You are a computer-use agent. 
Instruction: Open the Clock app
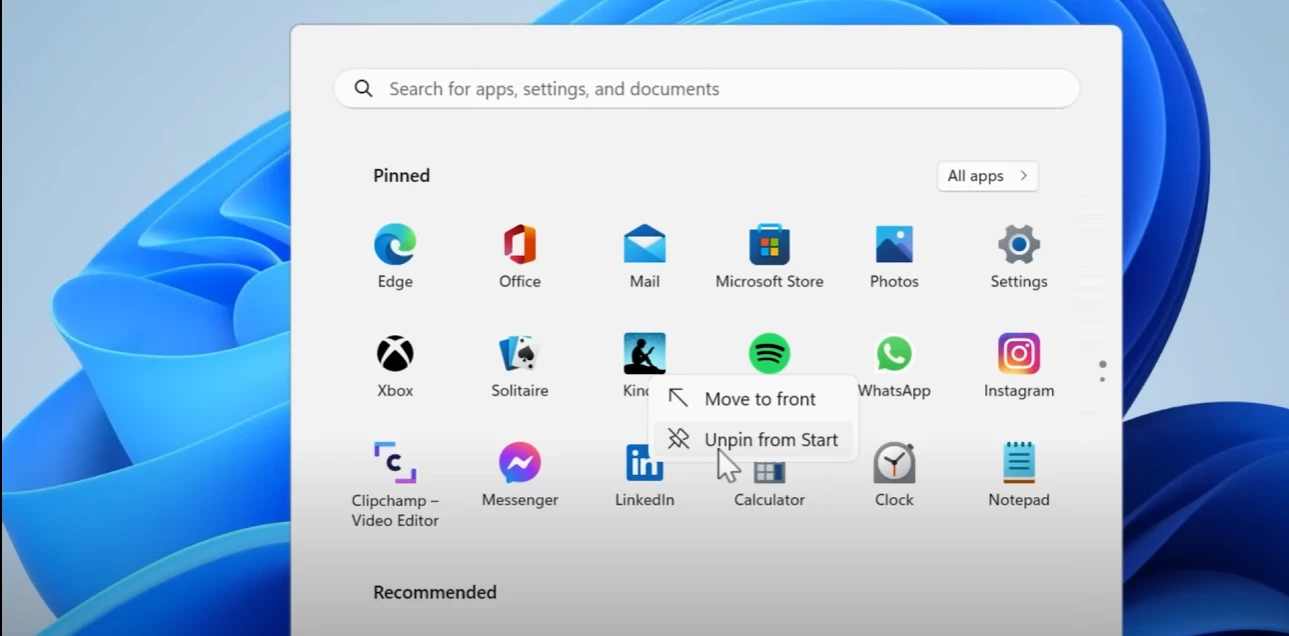point(894,464)
